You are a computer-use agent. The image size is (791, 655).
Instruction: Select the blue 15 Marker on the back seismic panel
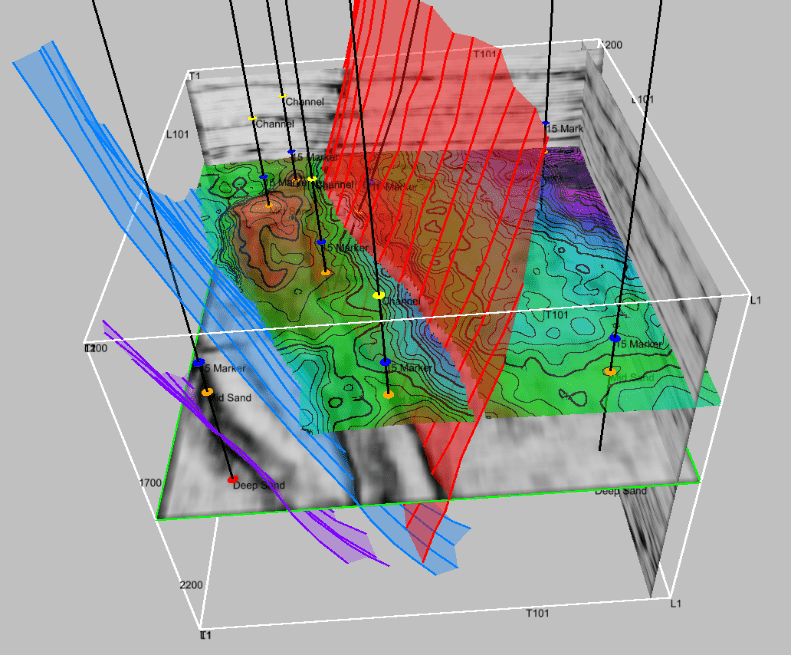(x=546, y=123)
